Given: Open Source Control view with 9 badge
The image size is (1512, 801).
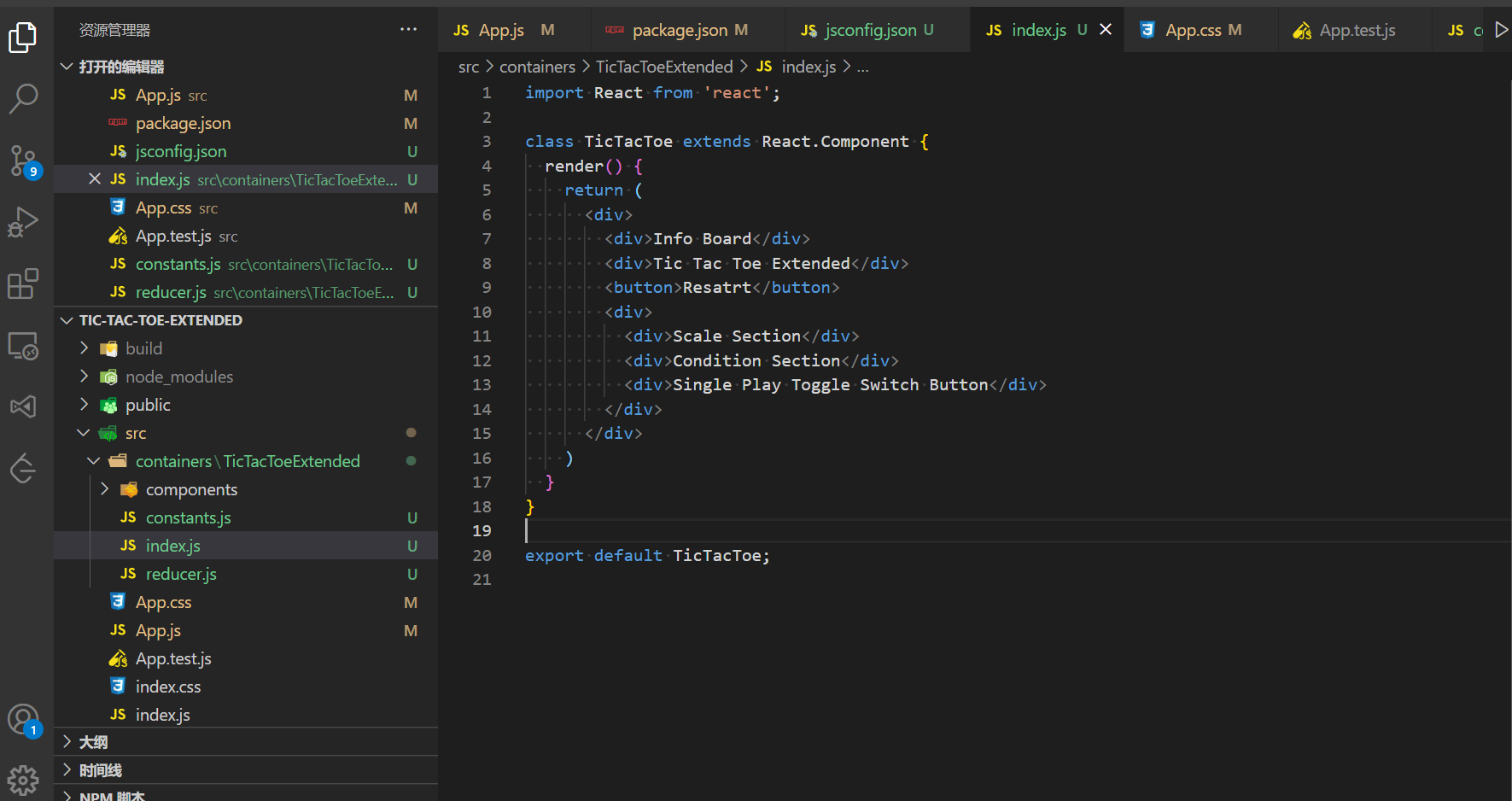Looking at the screenshot, I should tap(23, 161).
